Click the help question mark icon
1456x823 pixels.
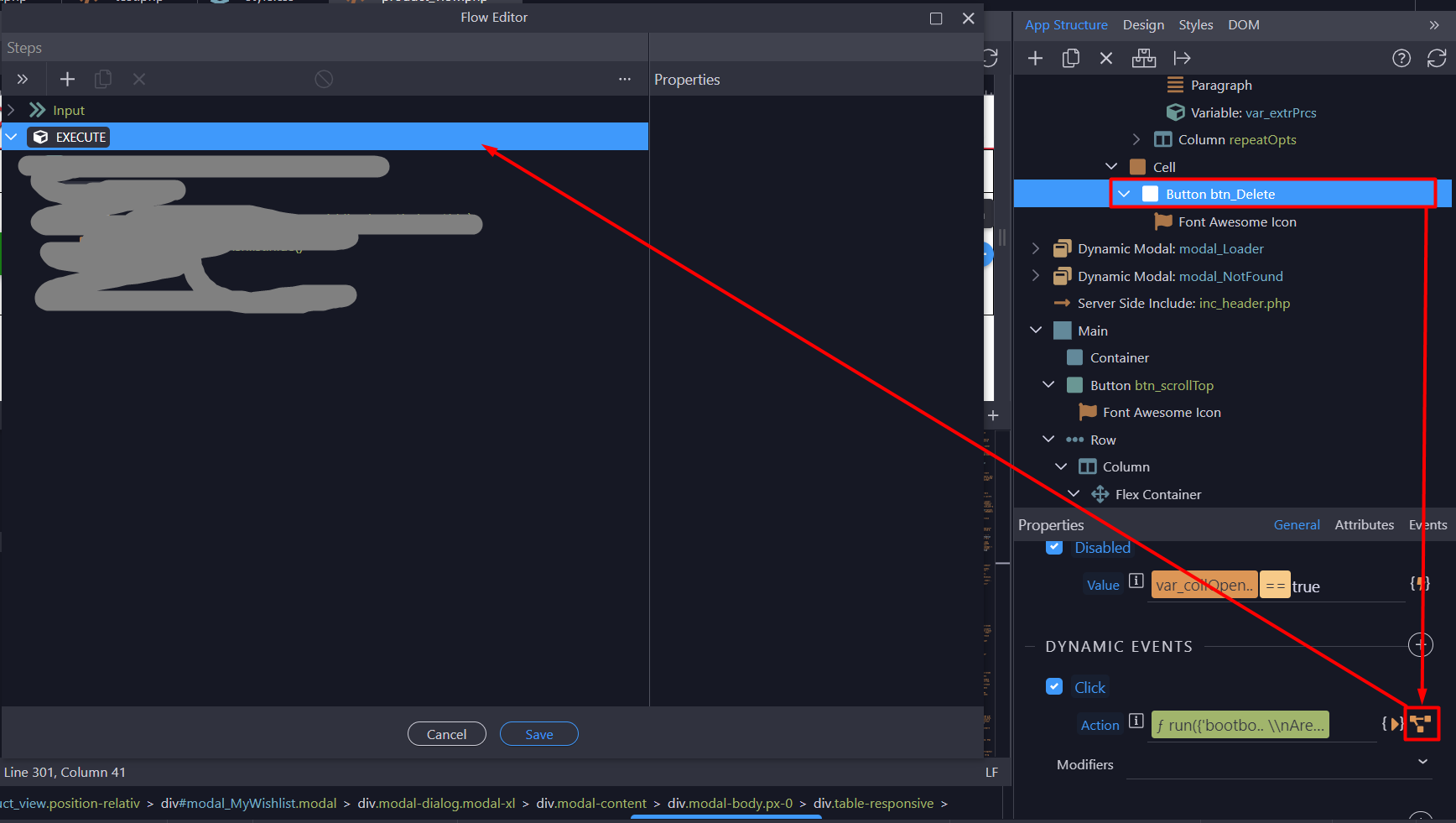coord(1401,58)
